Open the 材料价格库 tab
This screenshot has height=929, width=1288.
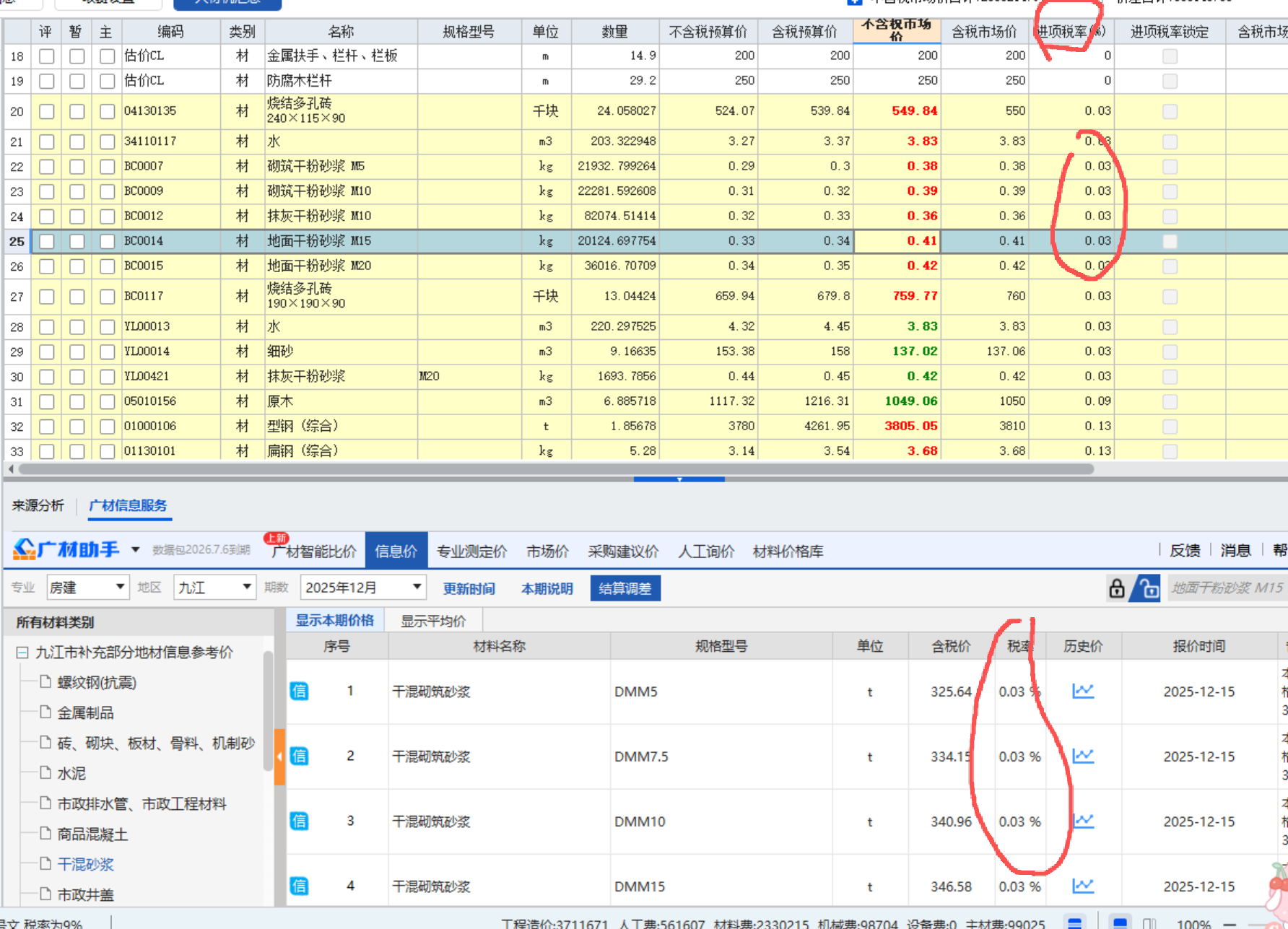(788, 551)
